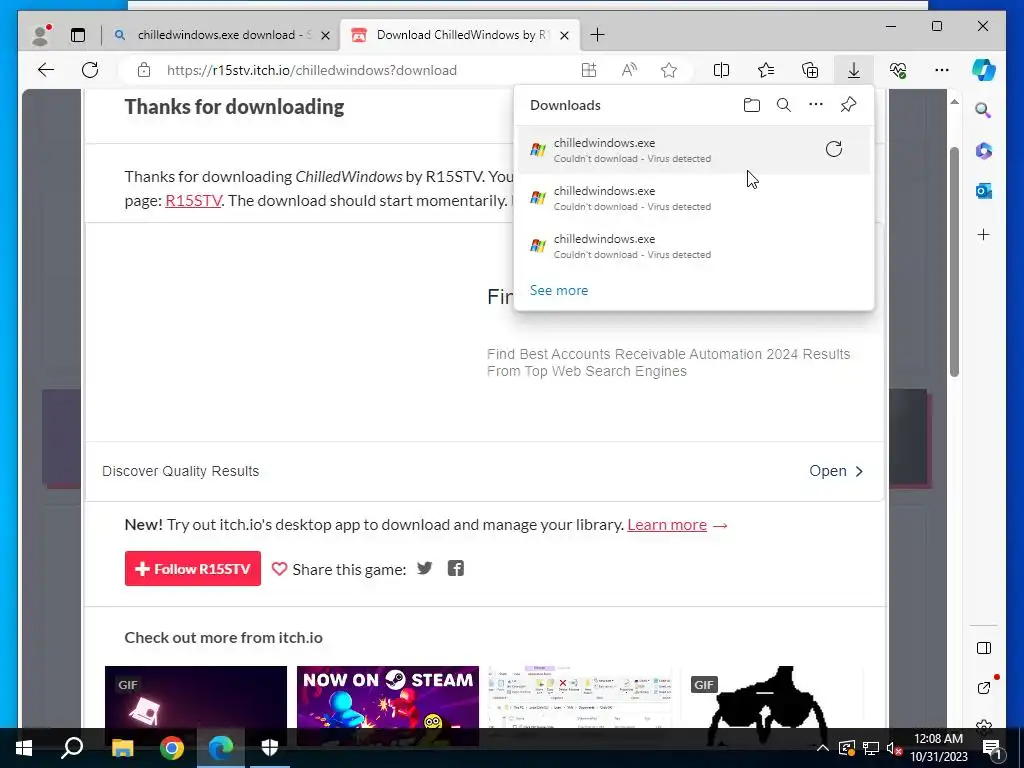
Task: Click See more in Downloads panel
Action: pos(559,291)
